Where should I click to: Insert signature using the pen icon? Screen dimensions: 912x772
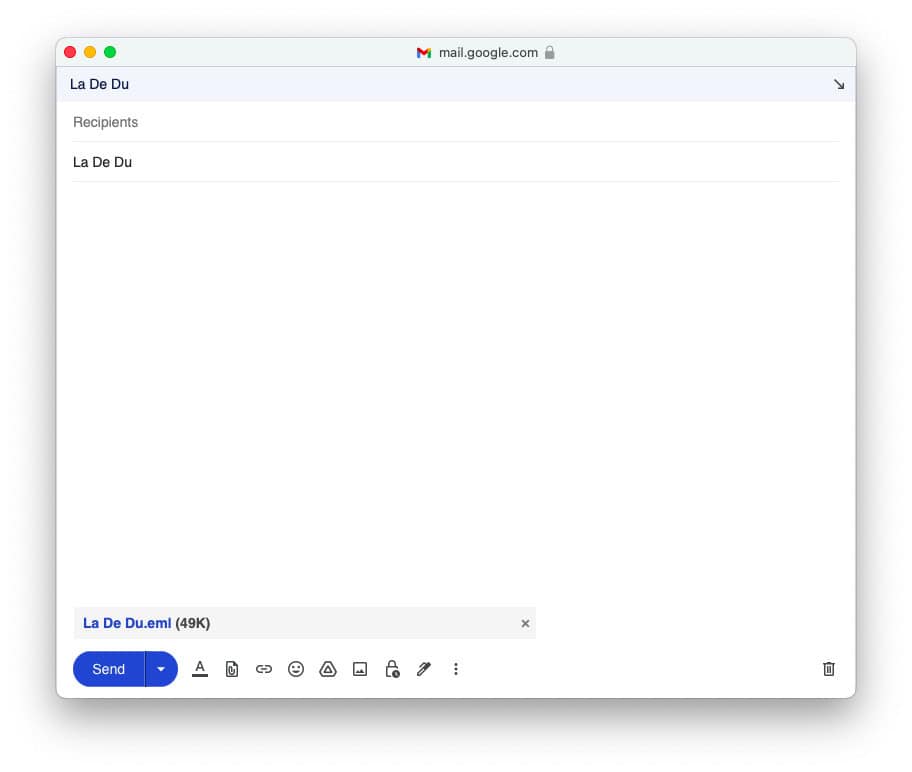pos(423,669)
